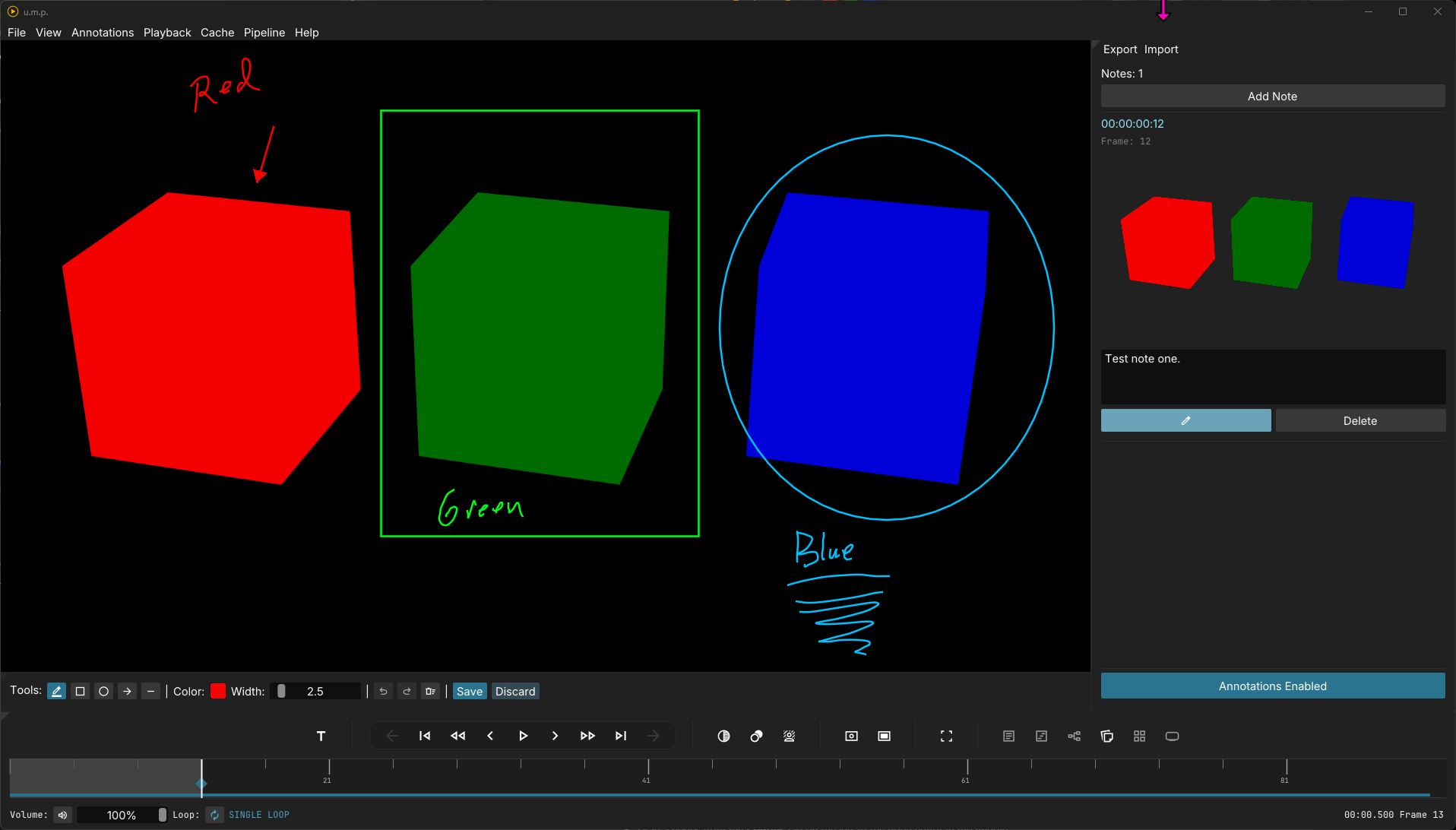Toggle the single loop mode icon
Screen dimensions: 1456x830
tap(214, 815)
